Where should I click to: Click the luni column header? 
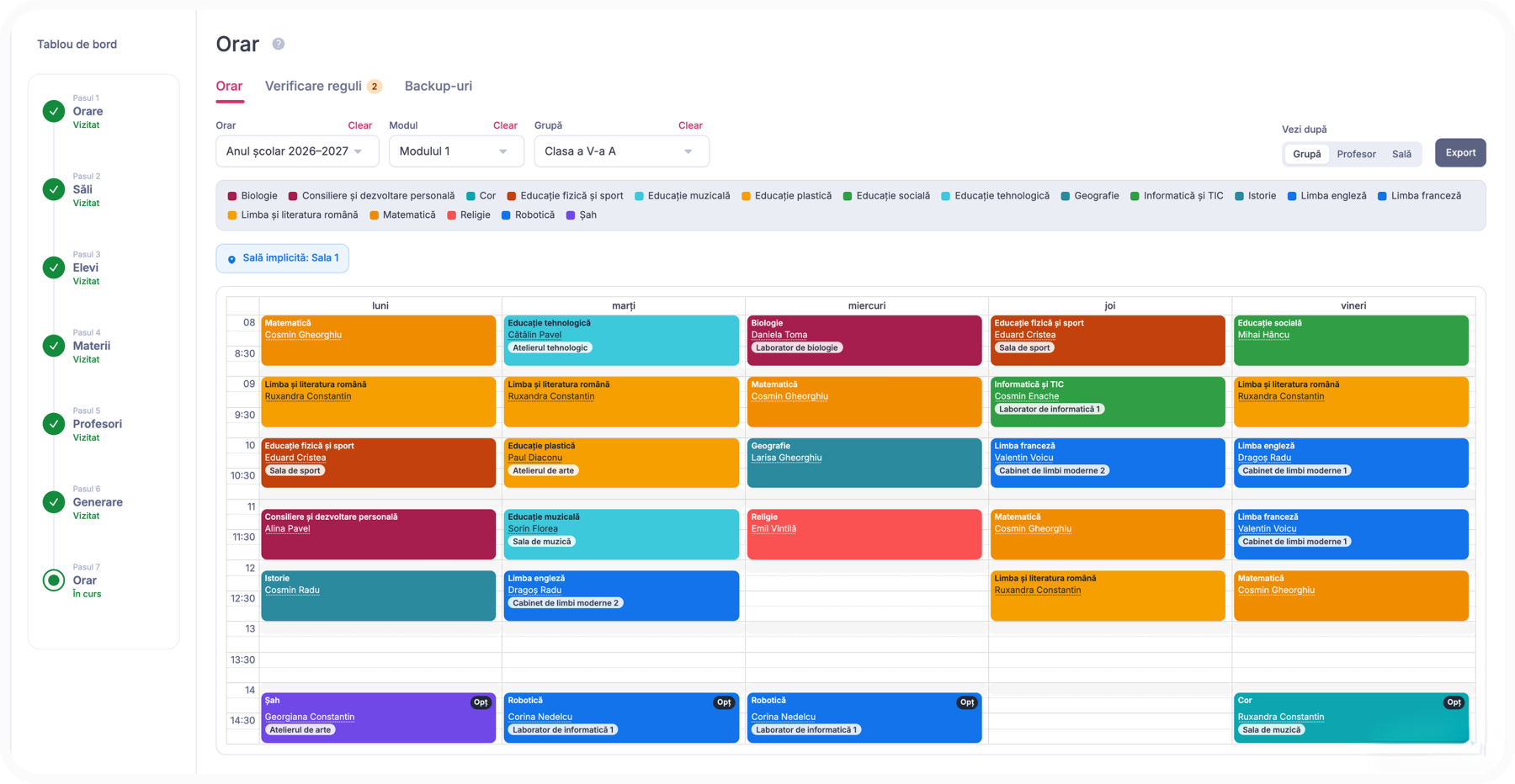pos(380,305)
